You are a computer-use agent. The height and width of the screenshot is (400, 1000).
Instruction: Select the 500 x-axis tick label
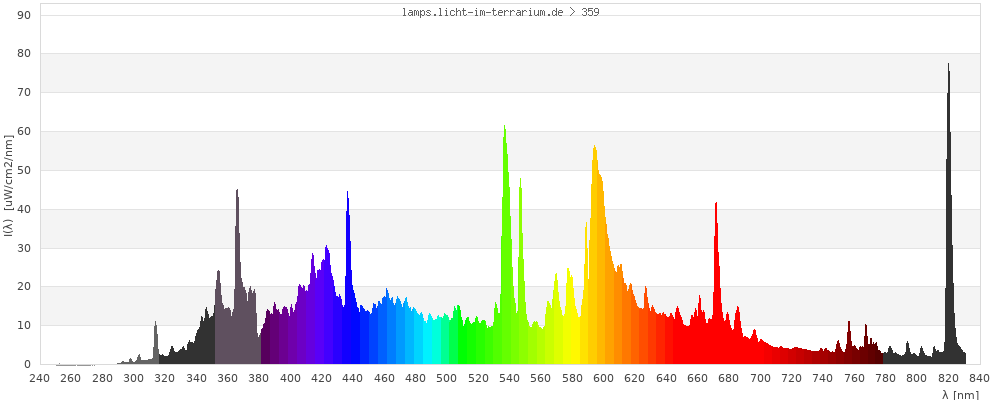(x=447, y=378)
